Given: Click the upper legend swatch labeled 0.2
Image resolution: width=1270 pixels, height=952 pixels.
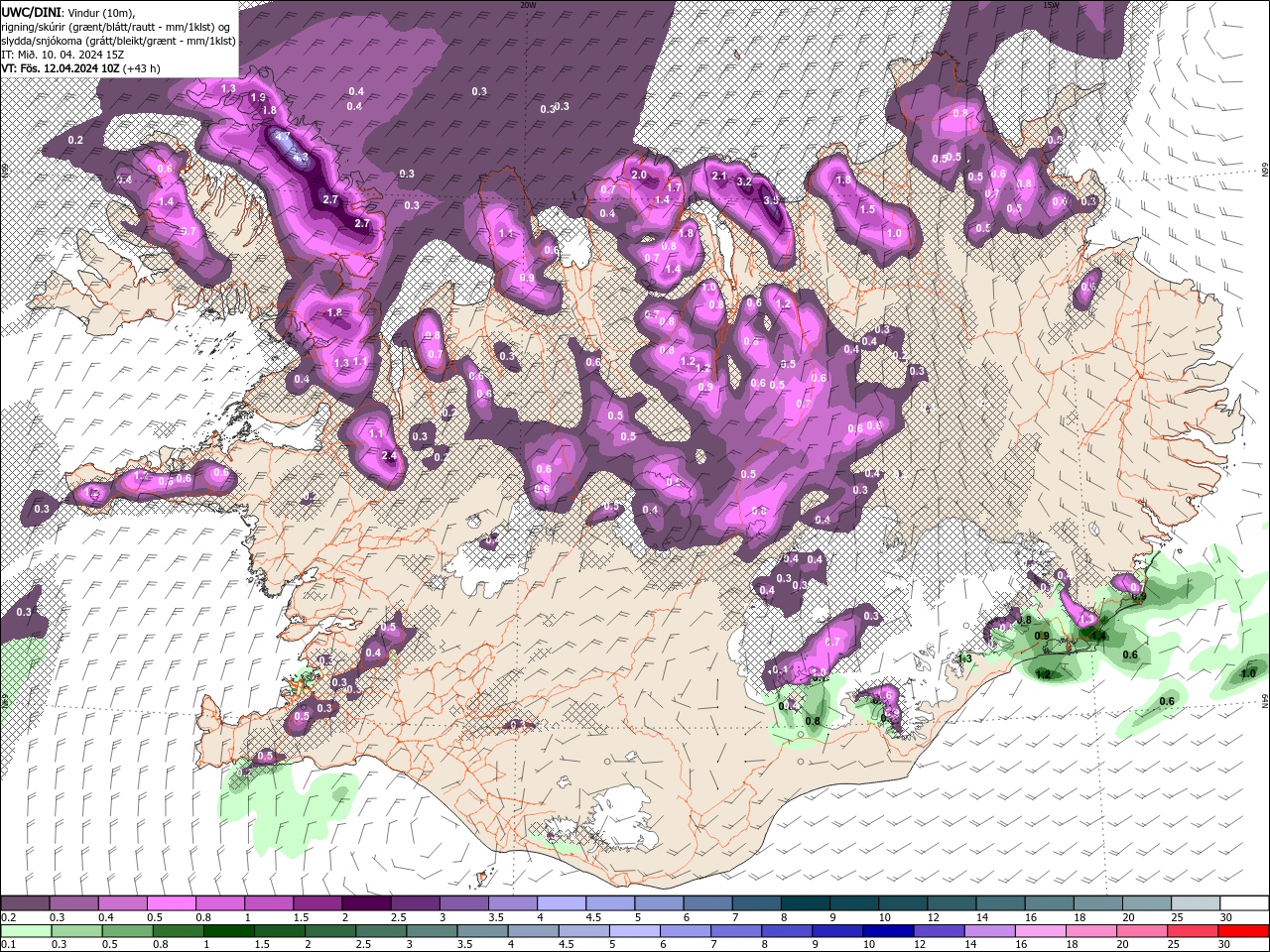Looking at the screenshot, I should point(25,903).
